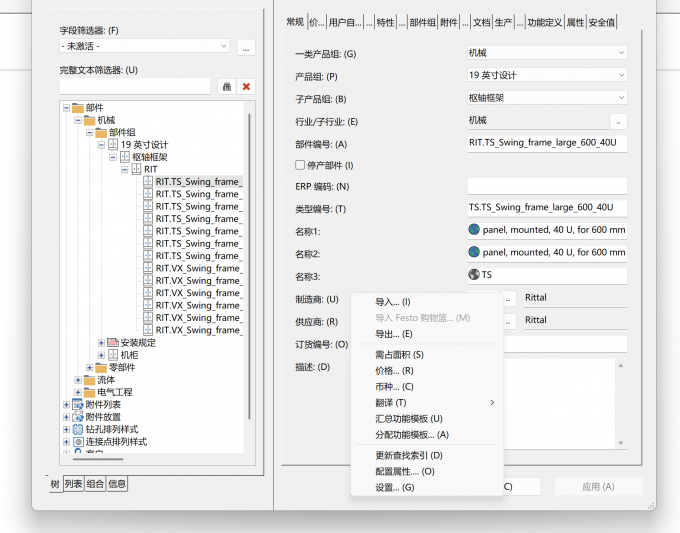Expand the 附件列表 node

click(x=66, y=405)
